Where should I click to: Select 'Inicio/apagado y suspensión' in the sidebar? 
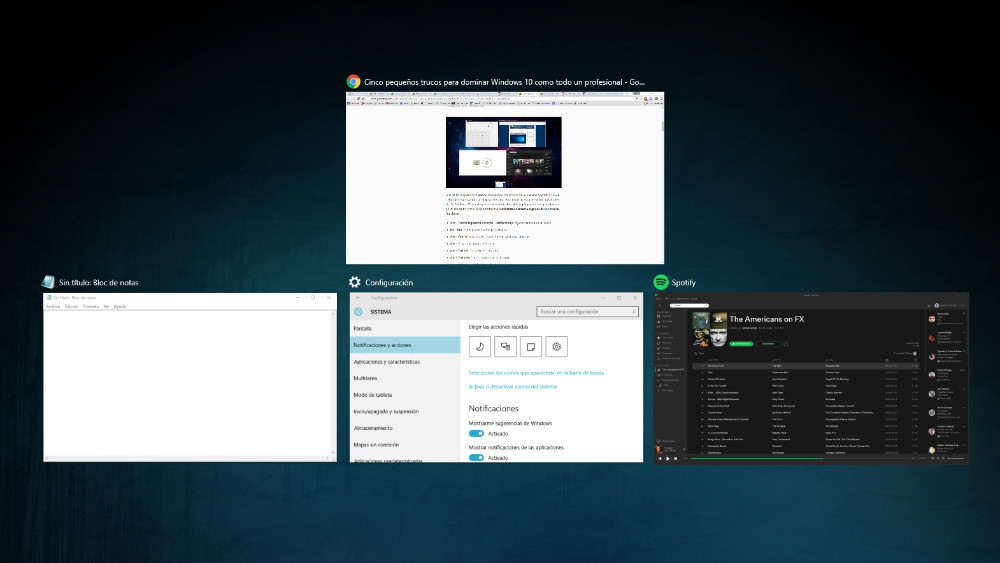click(x=405, y=411)
